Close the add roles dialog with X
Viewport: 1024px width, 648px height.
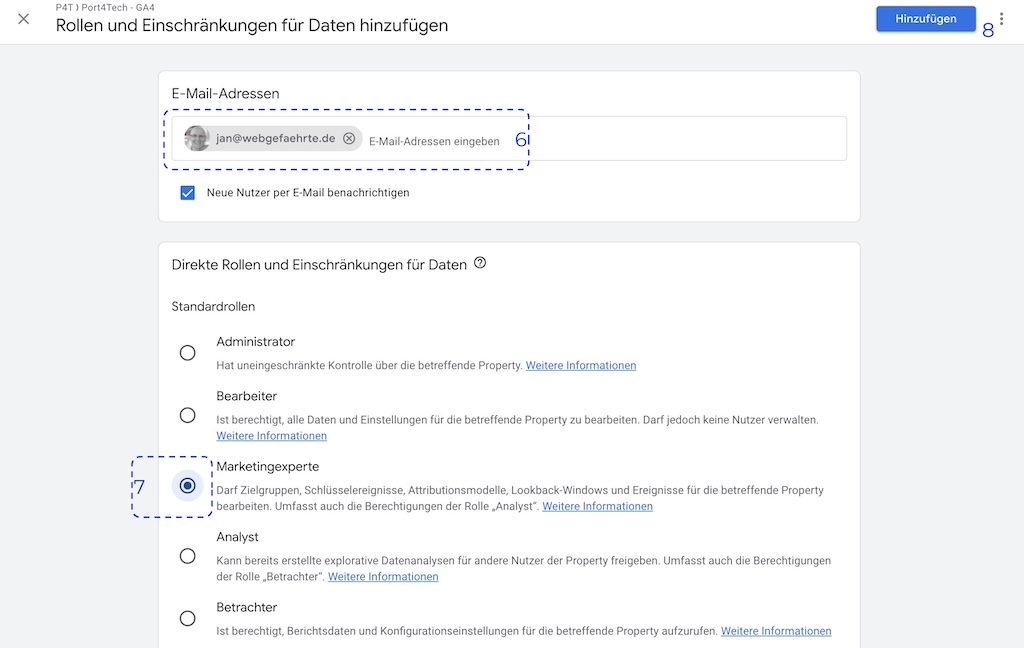click(24, 19)
